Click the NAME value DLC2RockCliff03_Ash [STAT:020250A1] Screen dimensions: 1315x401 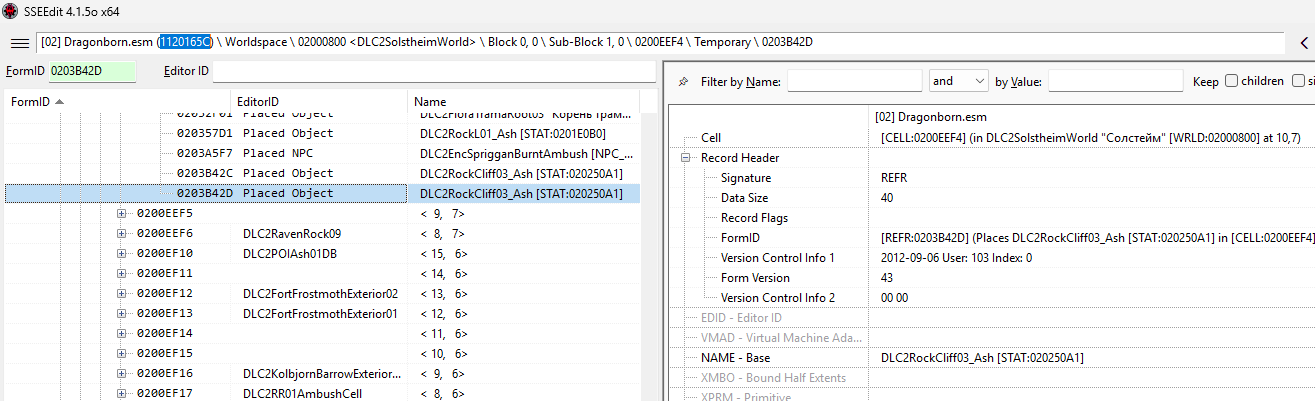pos(982,358)
